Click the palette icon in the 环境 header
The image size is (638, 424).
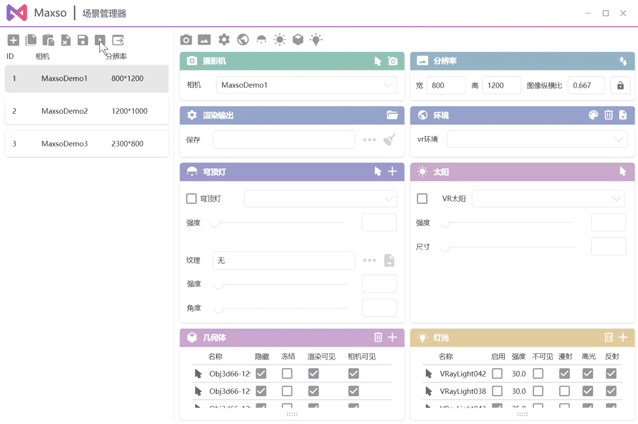(593, 115)
